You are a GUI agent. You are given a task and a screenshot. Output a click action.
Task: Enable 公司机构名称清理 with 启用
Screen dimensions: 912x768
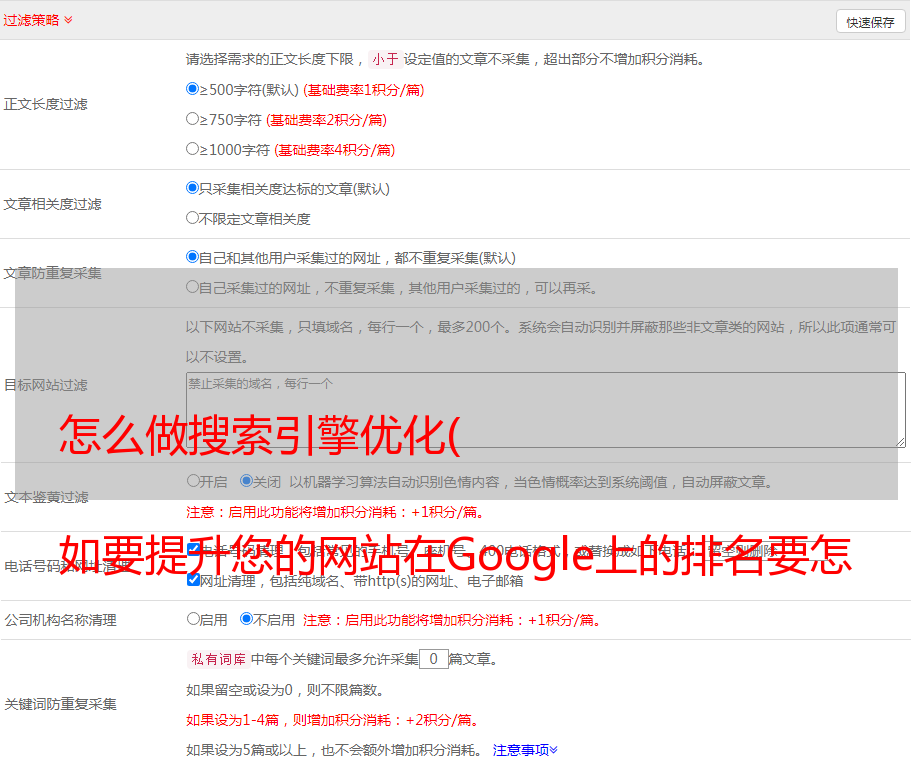point(193,619)
